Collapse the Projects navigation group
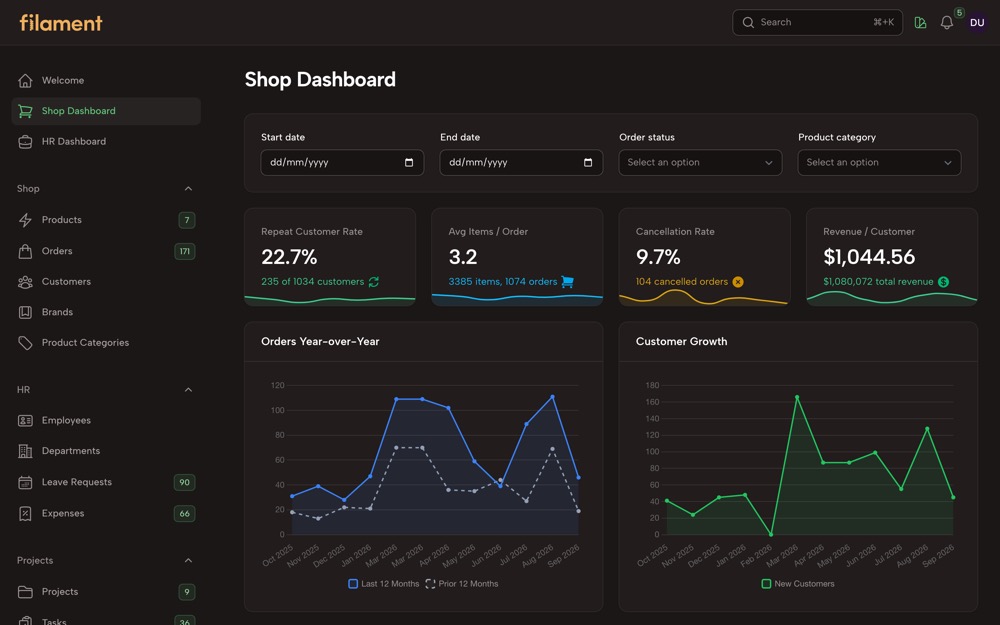The width and height of the screenshot is (1000, 625). [188, 561]
